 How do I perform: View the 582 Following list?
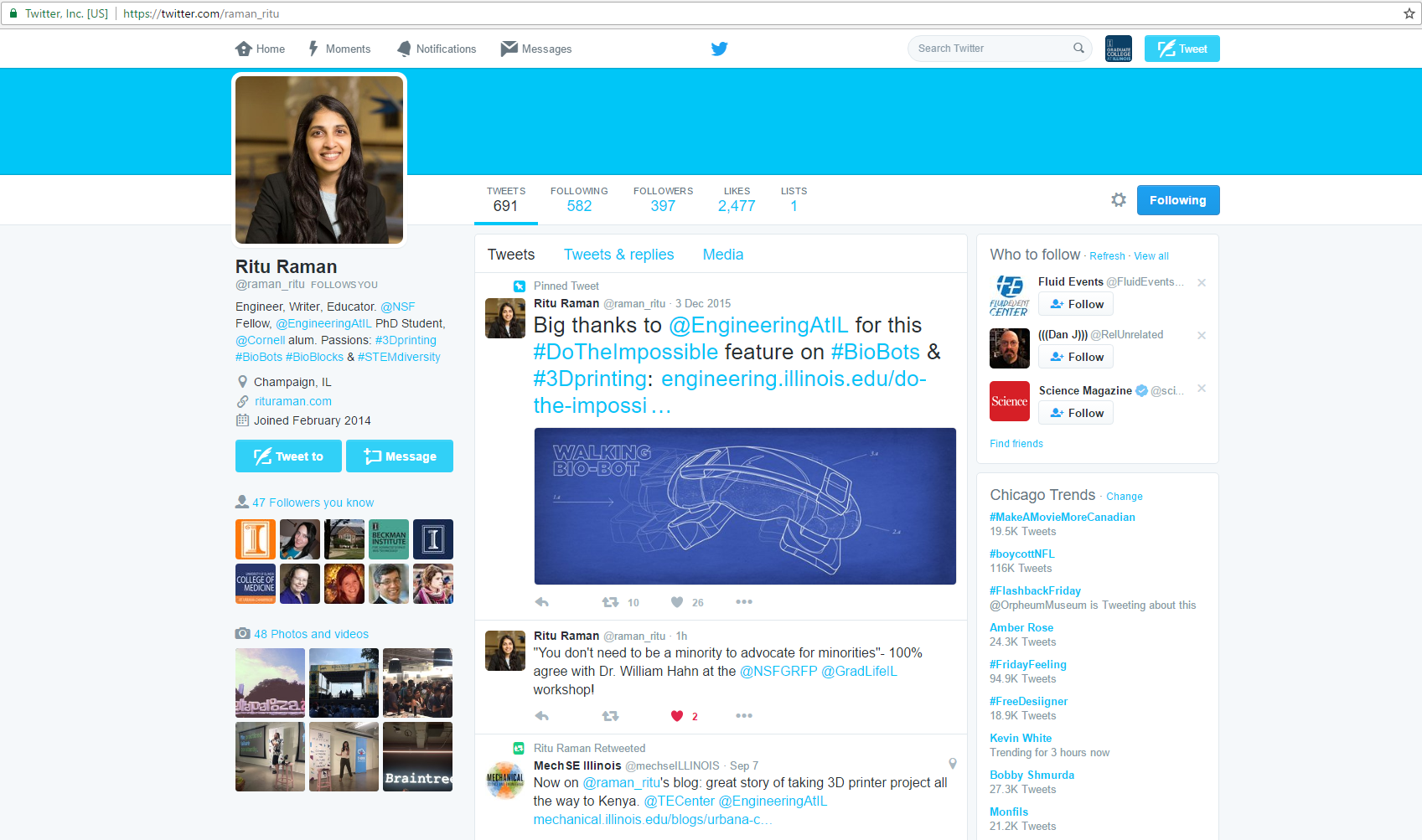pos(579,200)
